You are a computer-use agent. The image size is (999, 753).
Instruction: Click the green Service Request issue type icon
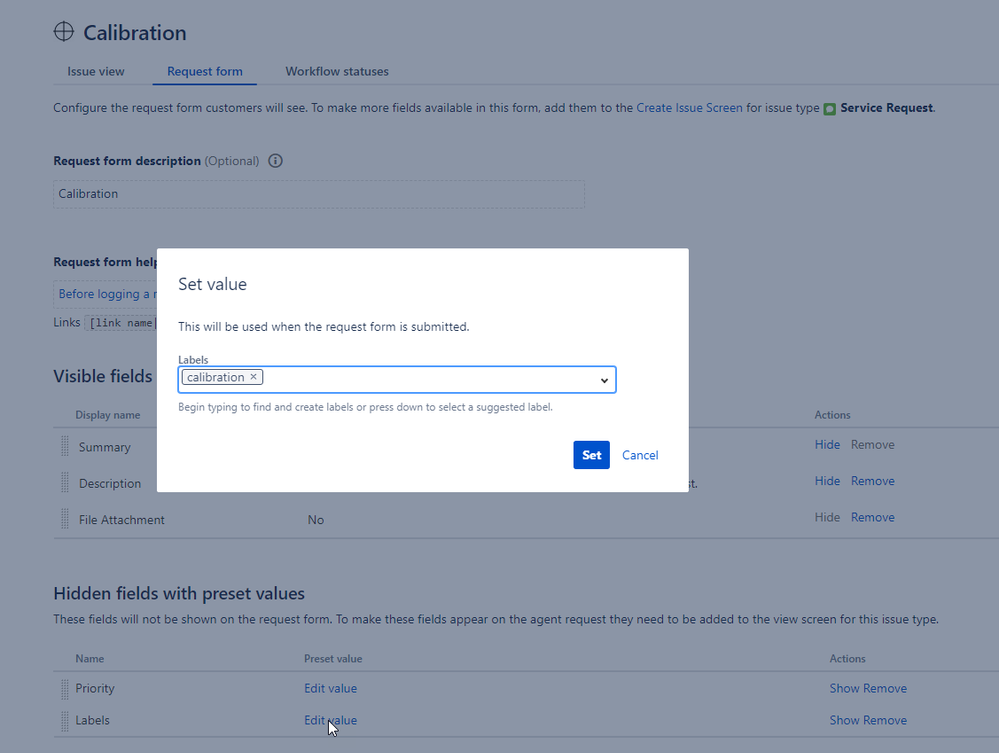830,109
